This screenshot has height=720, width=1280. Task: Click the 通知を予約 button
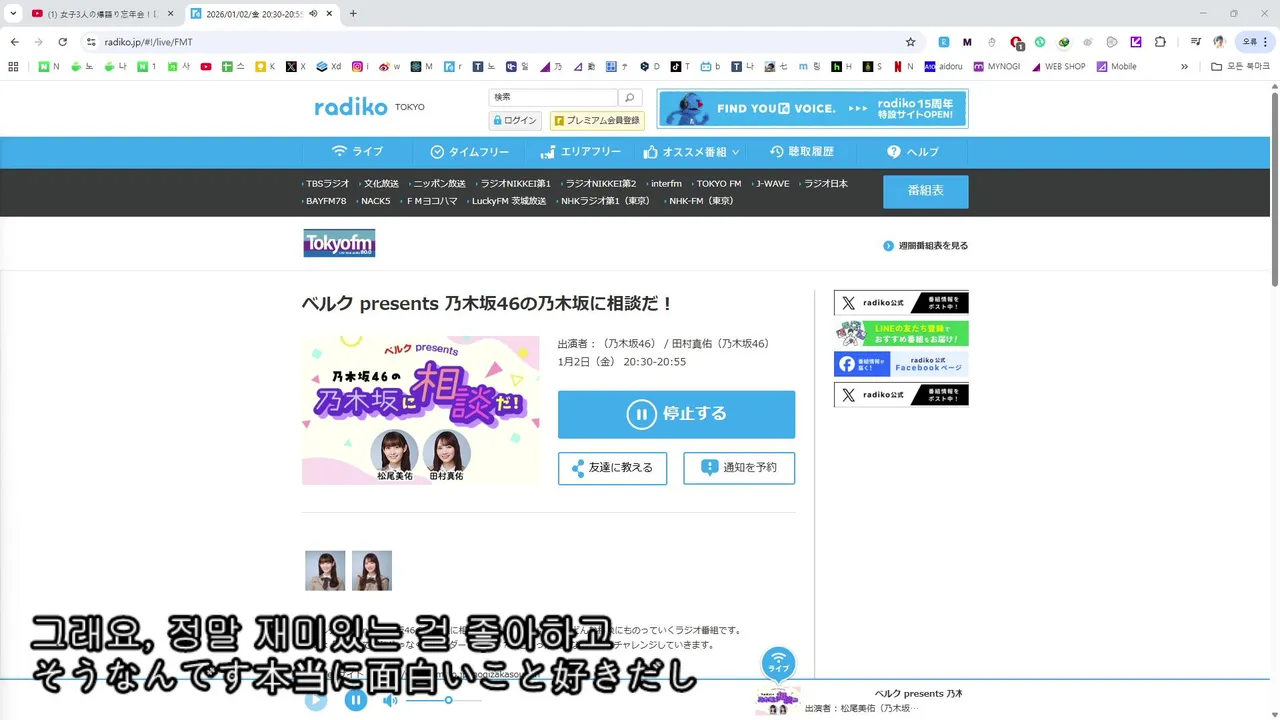[x=739, y=468]
